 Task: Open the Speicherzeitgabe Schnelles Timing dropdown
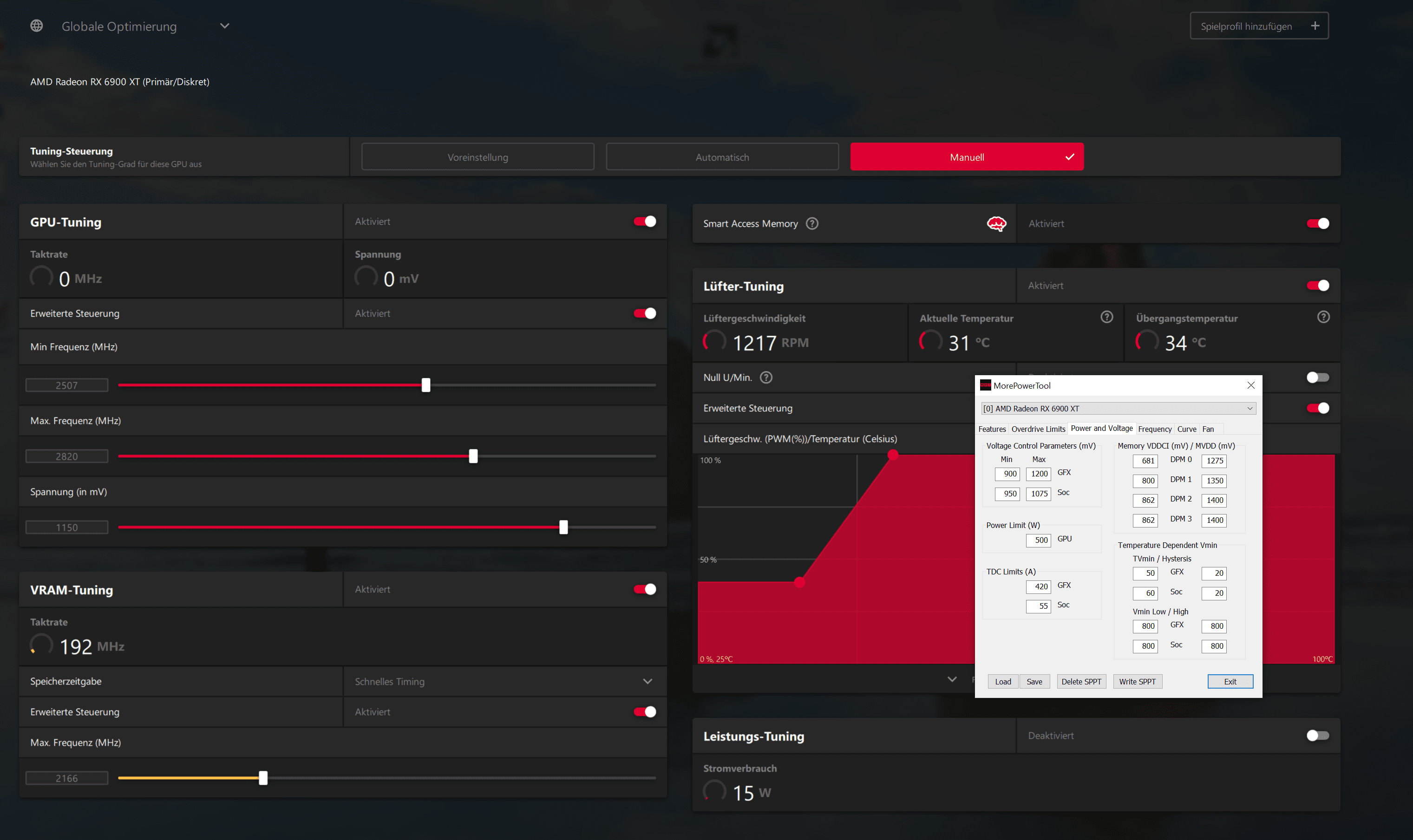click(504, 682)
